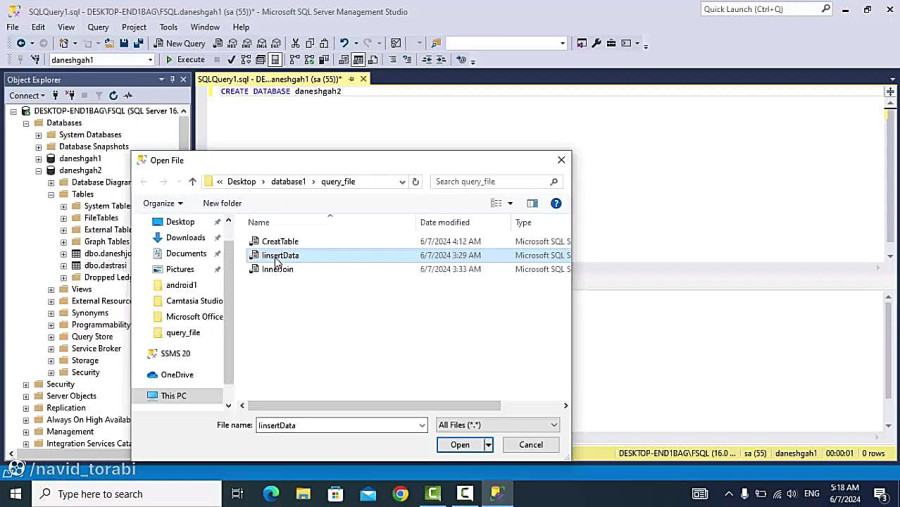Image resolution: width=900 pixels, height=507 pixels.
Task: Expand the System Databases node
Action: (38, 135)
